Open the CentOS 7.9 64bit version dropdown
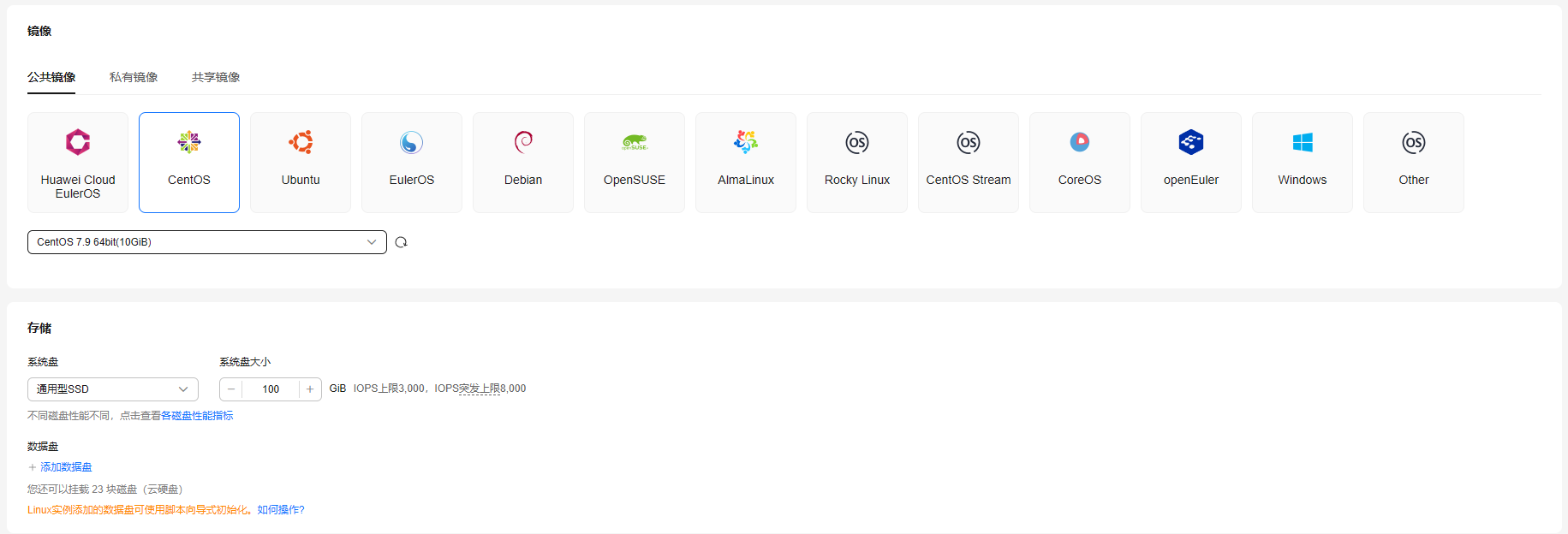The width and height of the screenshot is (1568, 534). tap(207, 242)
